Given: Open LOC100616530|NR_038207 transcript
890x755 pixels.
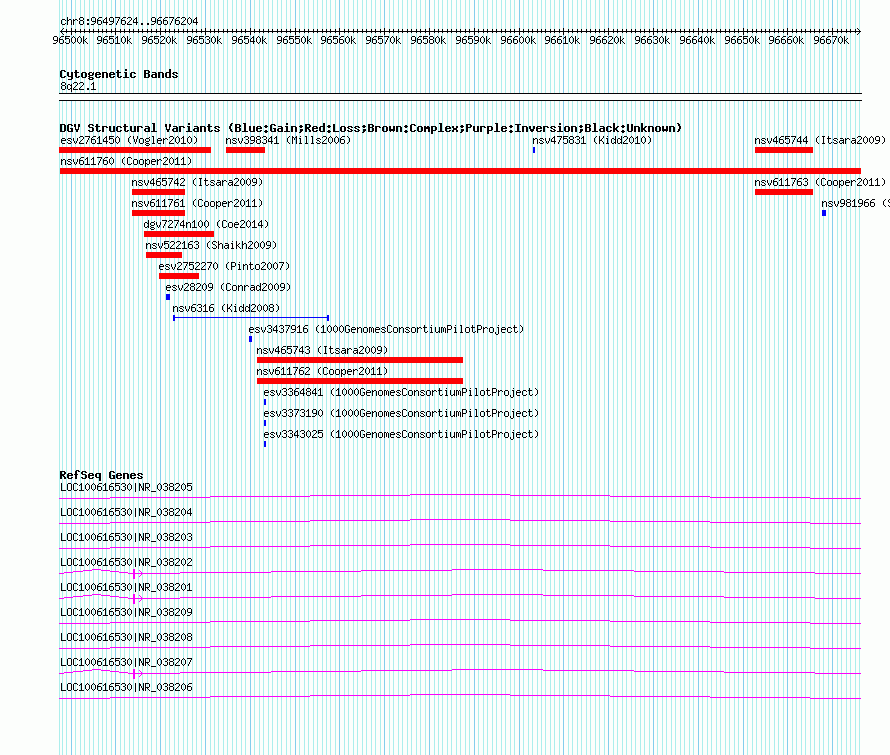Looking at the screenshot, I should 126,662.
